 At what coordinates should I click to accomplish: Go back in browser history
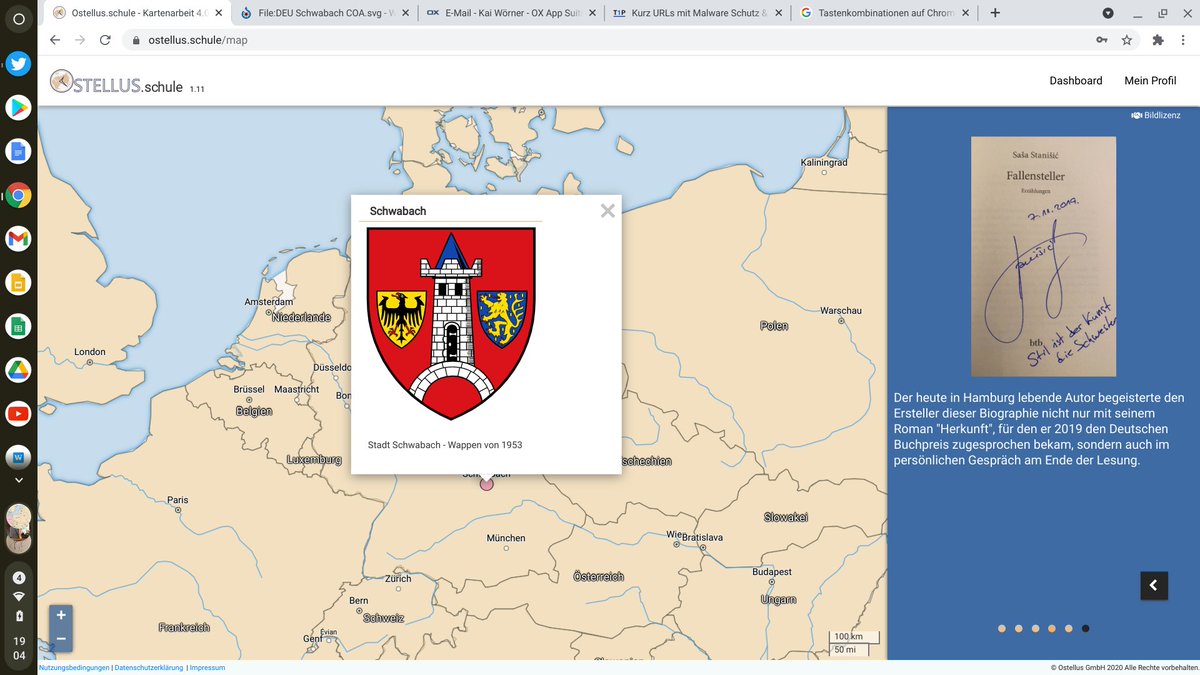[54, 40]
